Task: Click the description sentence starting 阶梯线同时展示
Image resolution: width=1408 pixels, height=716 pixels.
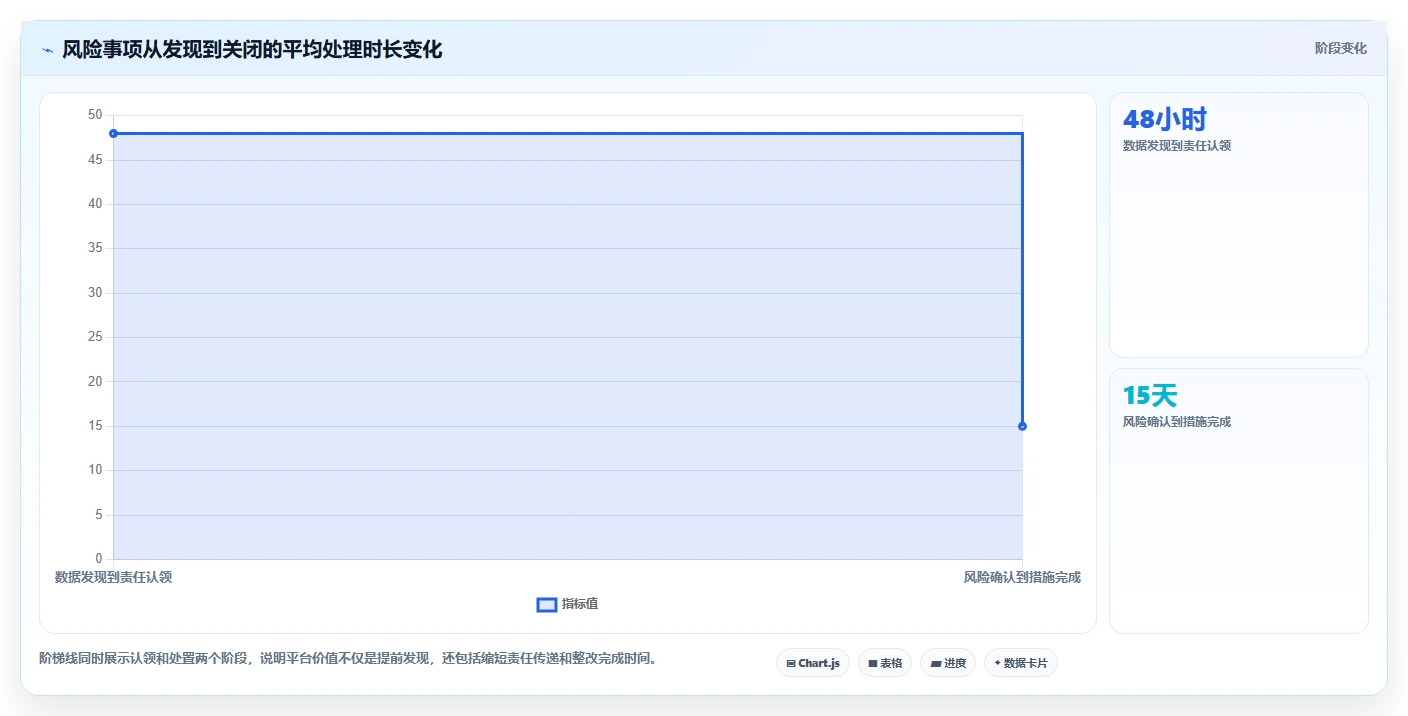Action: pyautogui.click(x=351, y=658)
